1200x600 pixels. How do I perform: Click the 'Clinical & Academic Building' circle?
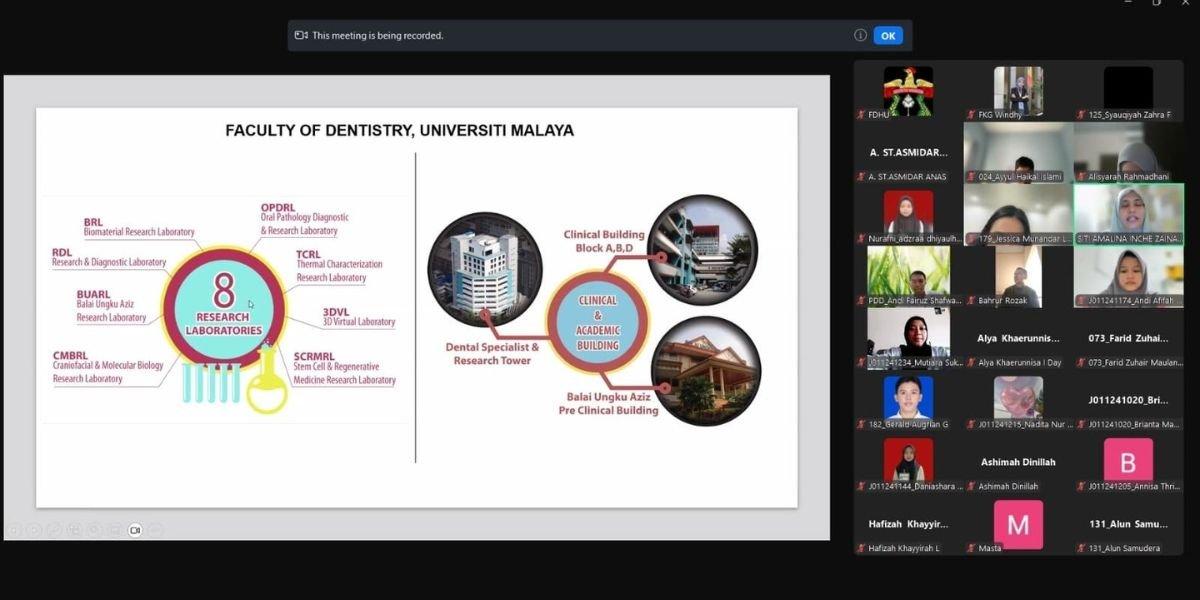point(597,323)
